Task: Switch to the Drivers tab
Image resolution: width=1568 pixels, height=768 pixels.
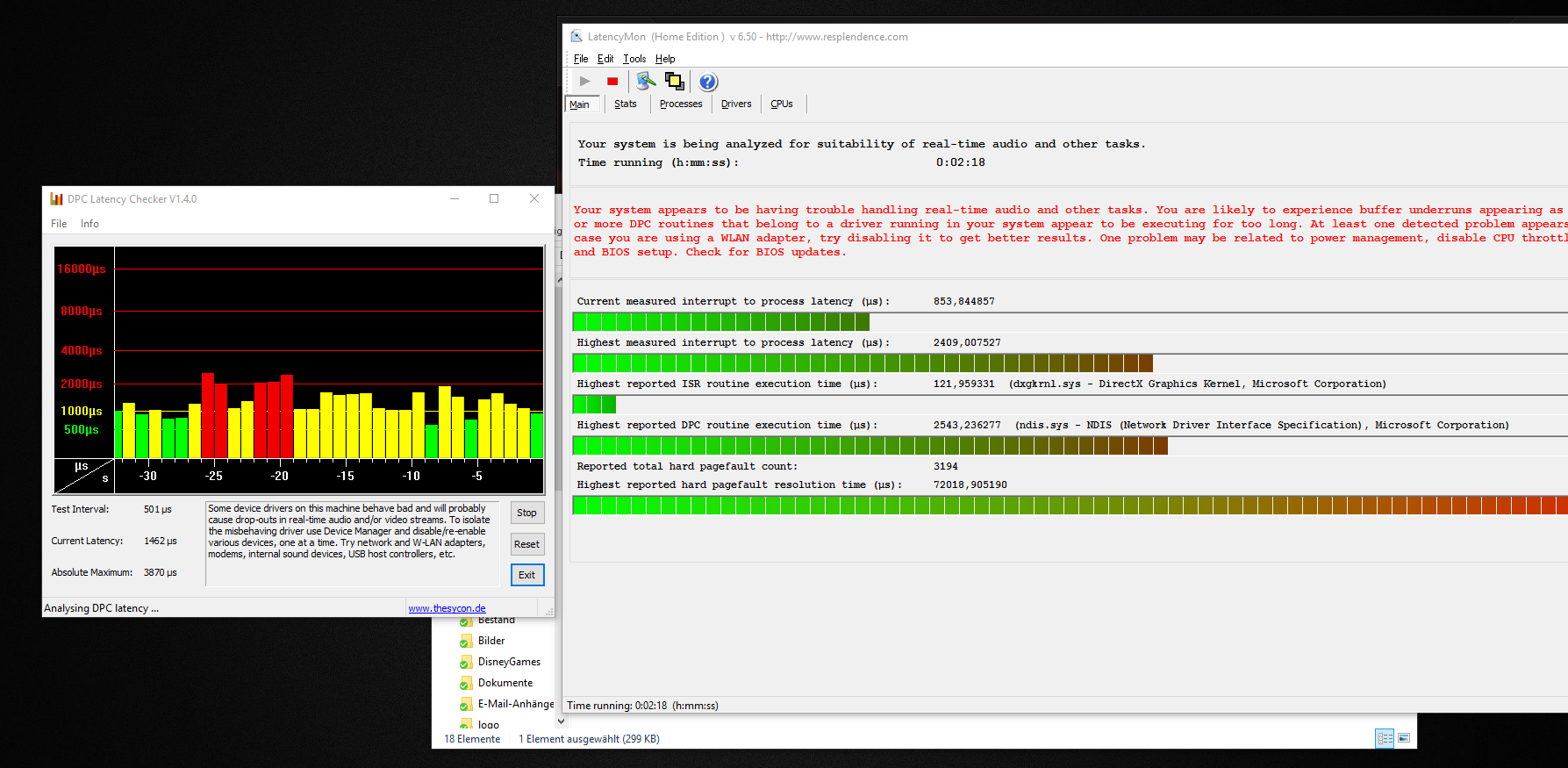Action: point(736,104)
